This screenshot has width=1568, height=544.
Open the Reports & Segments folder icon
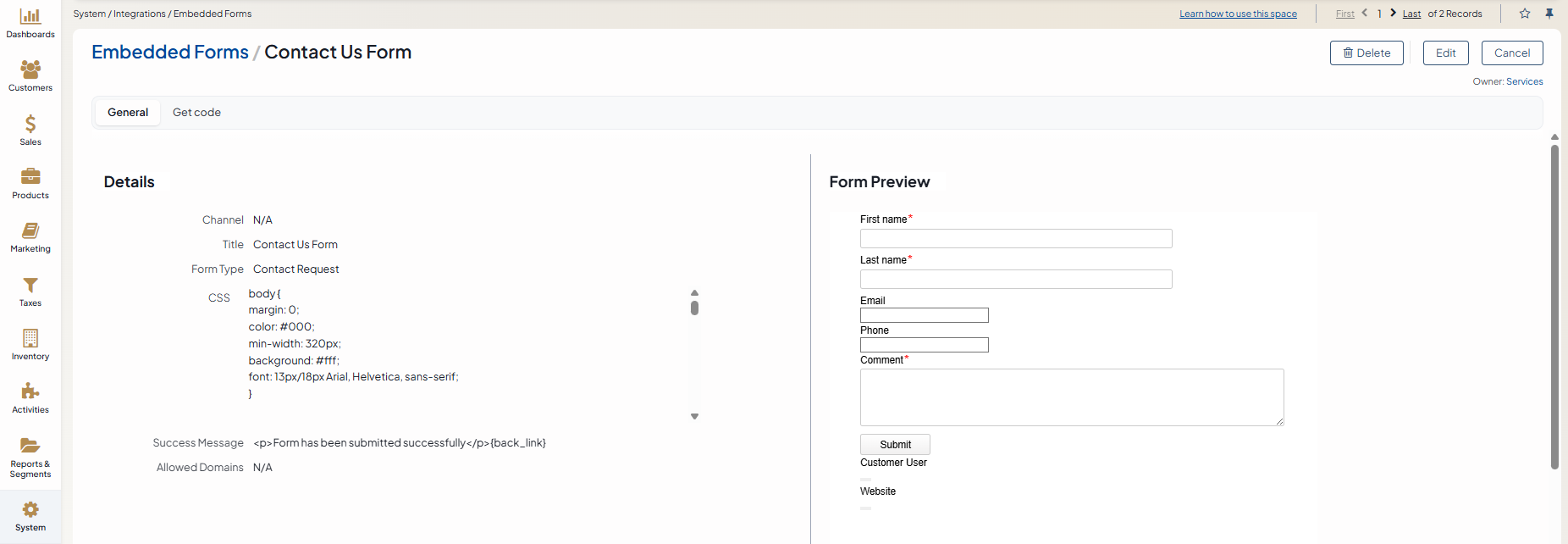[30, 447]
